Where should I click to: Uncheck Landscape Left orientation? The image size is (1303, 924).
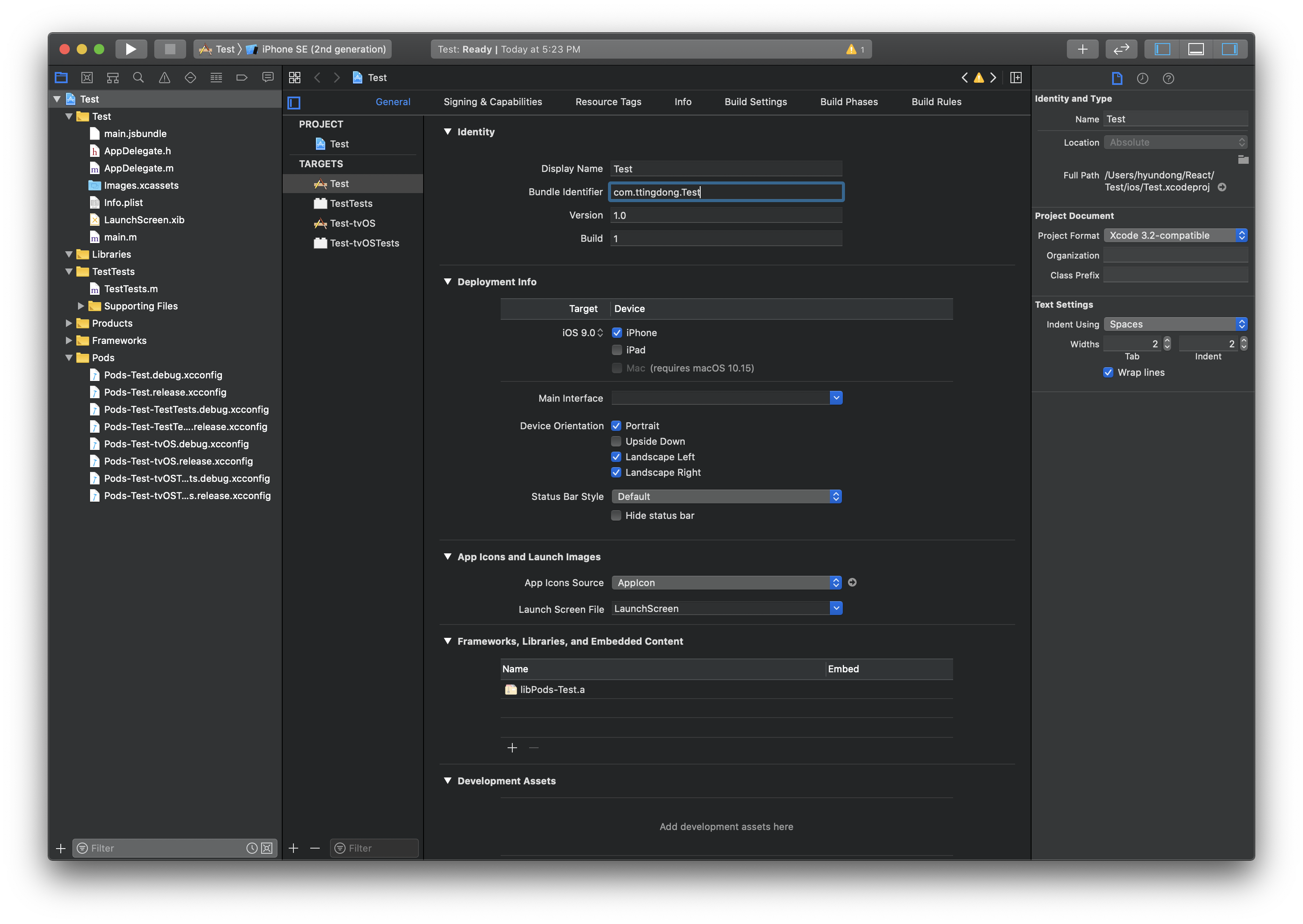[x=616, y=456]
